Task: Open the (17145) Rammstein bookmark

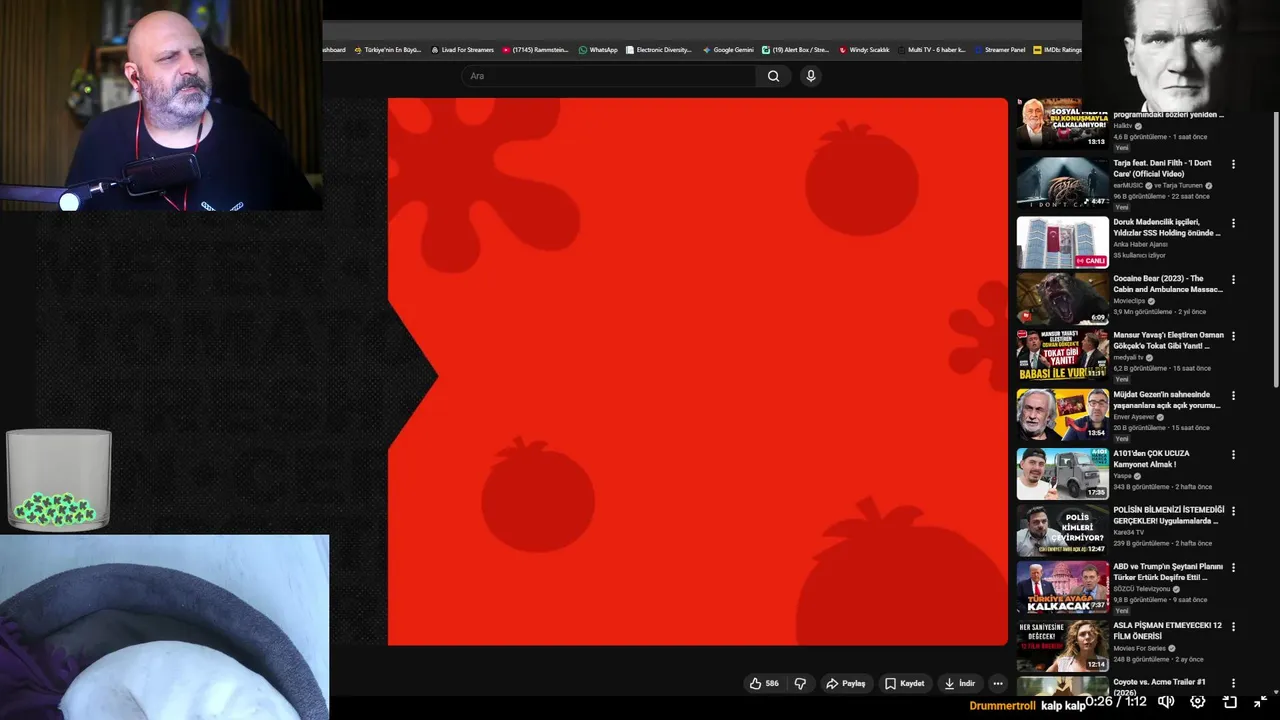Action: point(536,50)
